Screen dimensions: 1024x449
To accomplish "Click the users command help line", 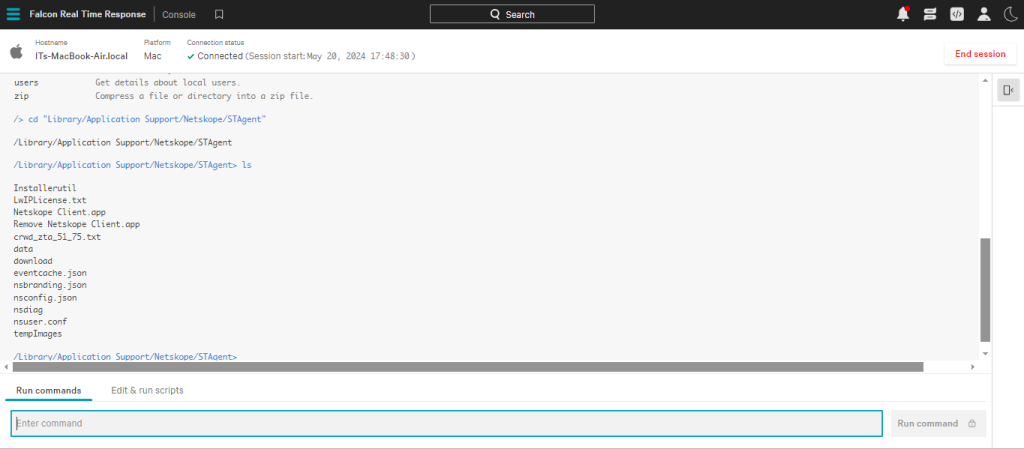I will [x=127, y=83].
